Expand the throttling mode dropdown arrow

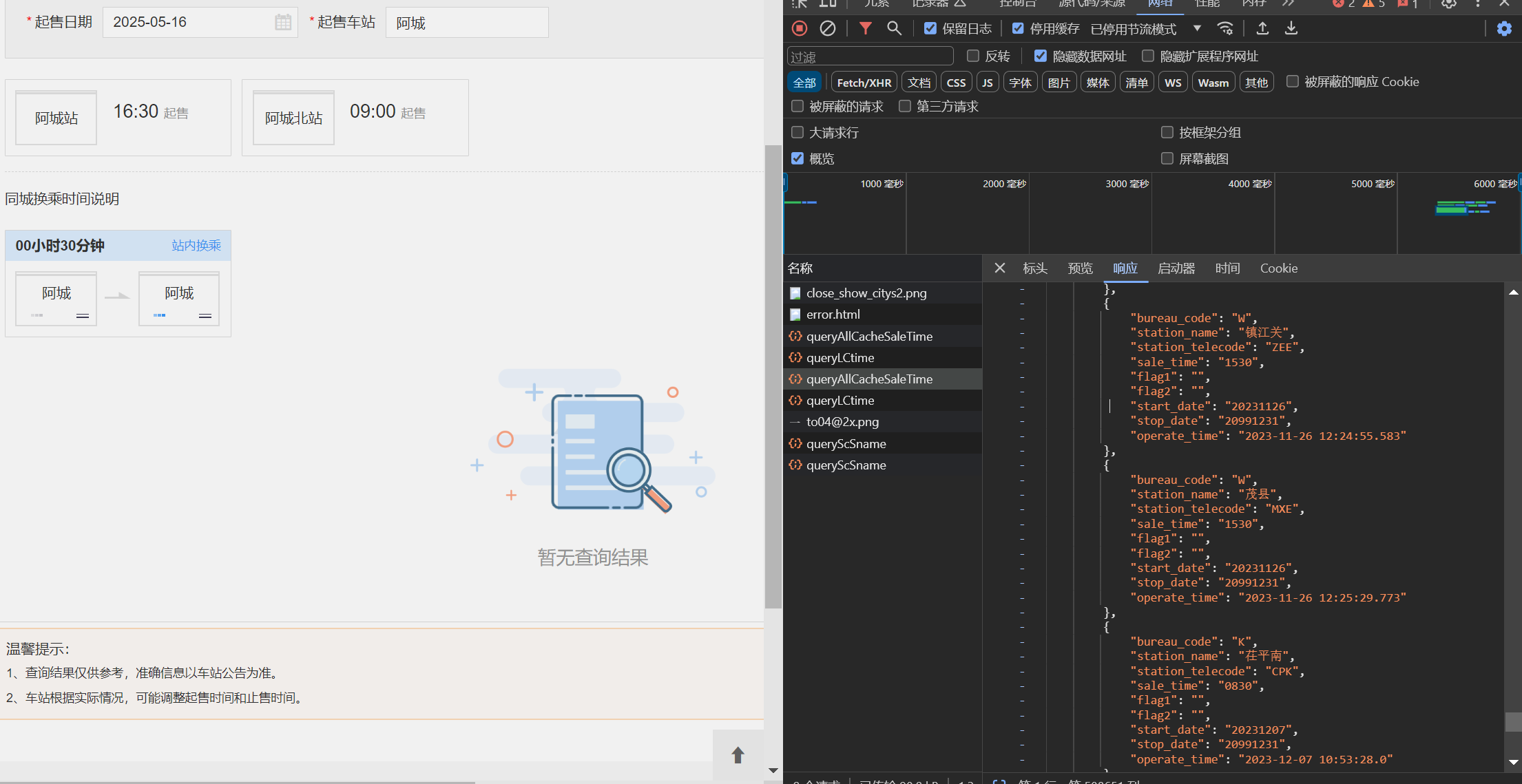[x=1197, y=28]
